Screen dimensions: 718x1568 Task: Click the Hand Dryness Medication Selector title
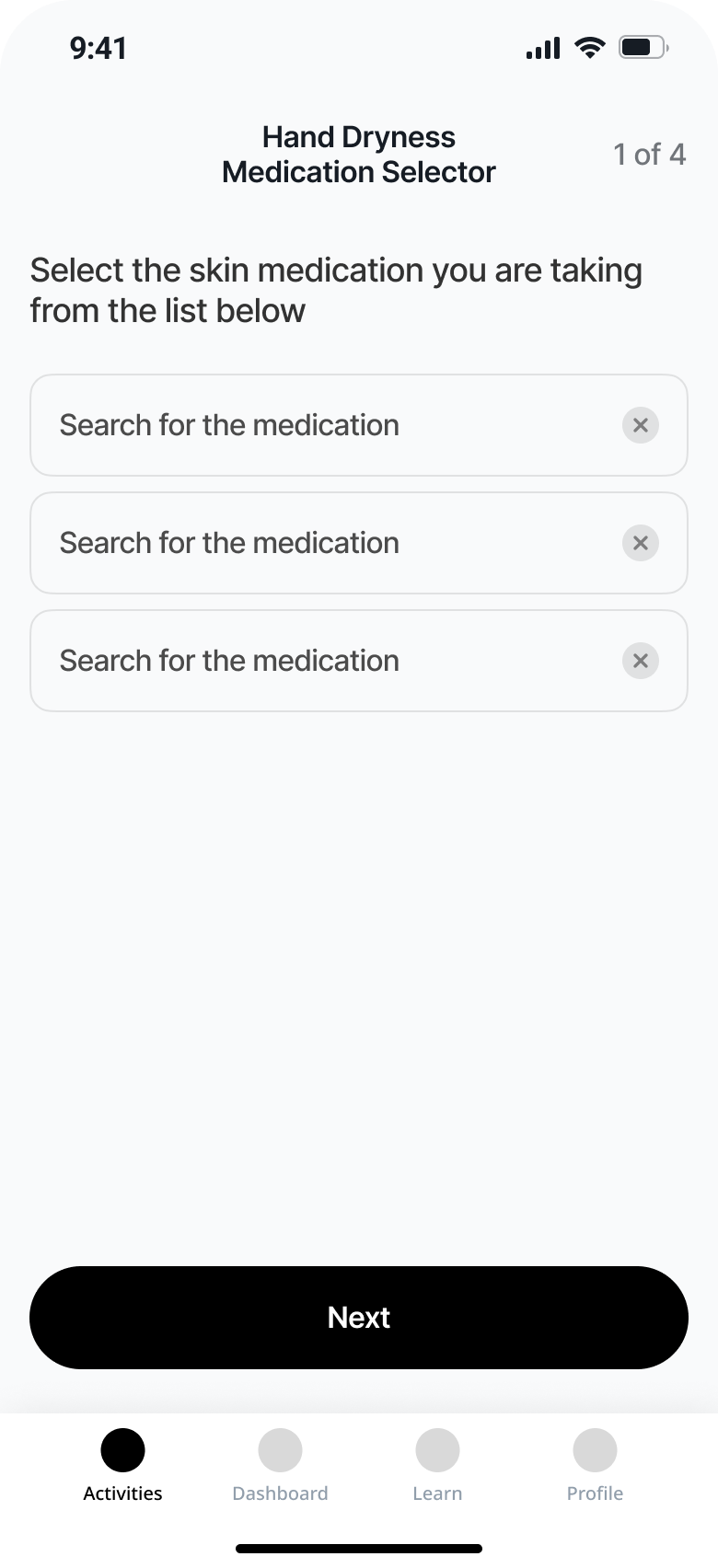pos(359,155)
